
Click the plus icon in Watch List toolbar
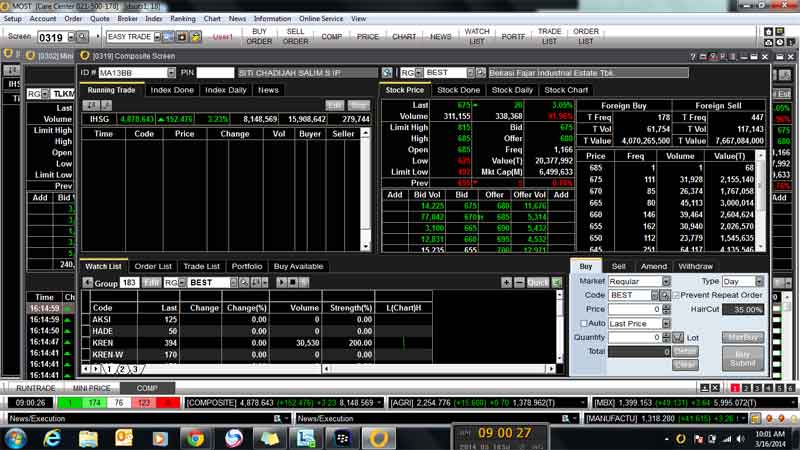(x=507, y=283)
